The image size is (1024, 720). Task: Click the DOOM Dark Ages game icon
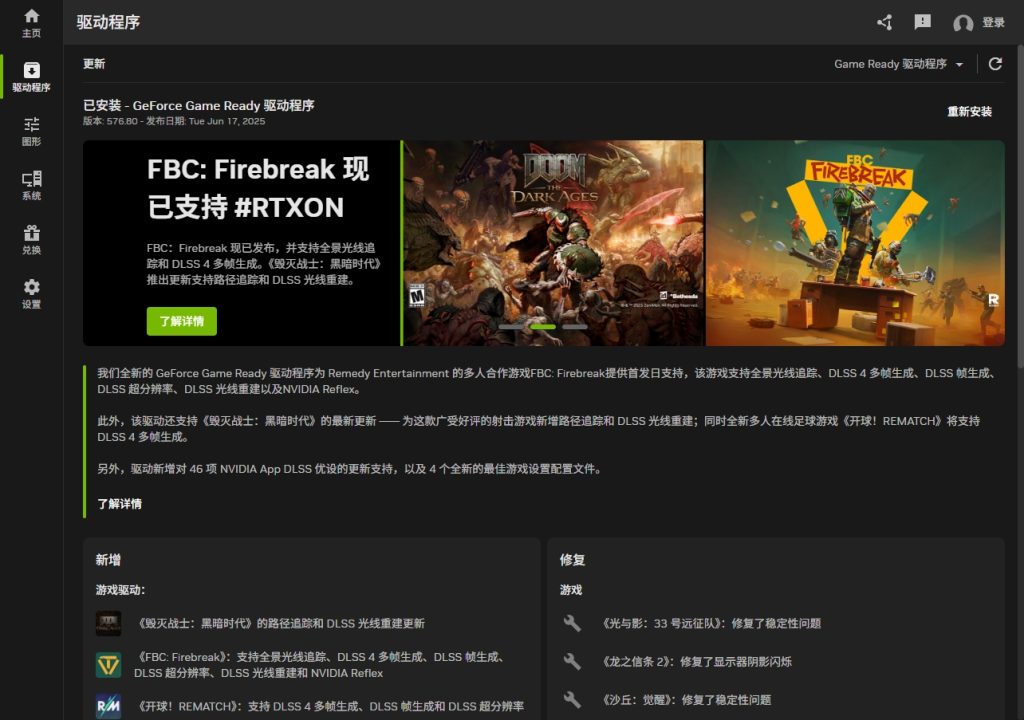click(108, 623)
